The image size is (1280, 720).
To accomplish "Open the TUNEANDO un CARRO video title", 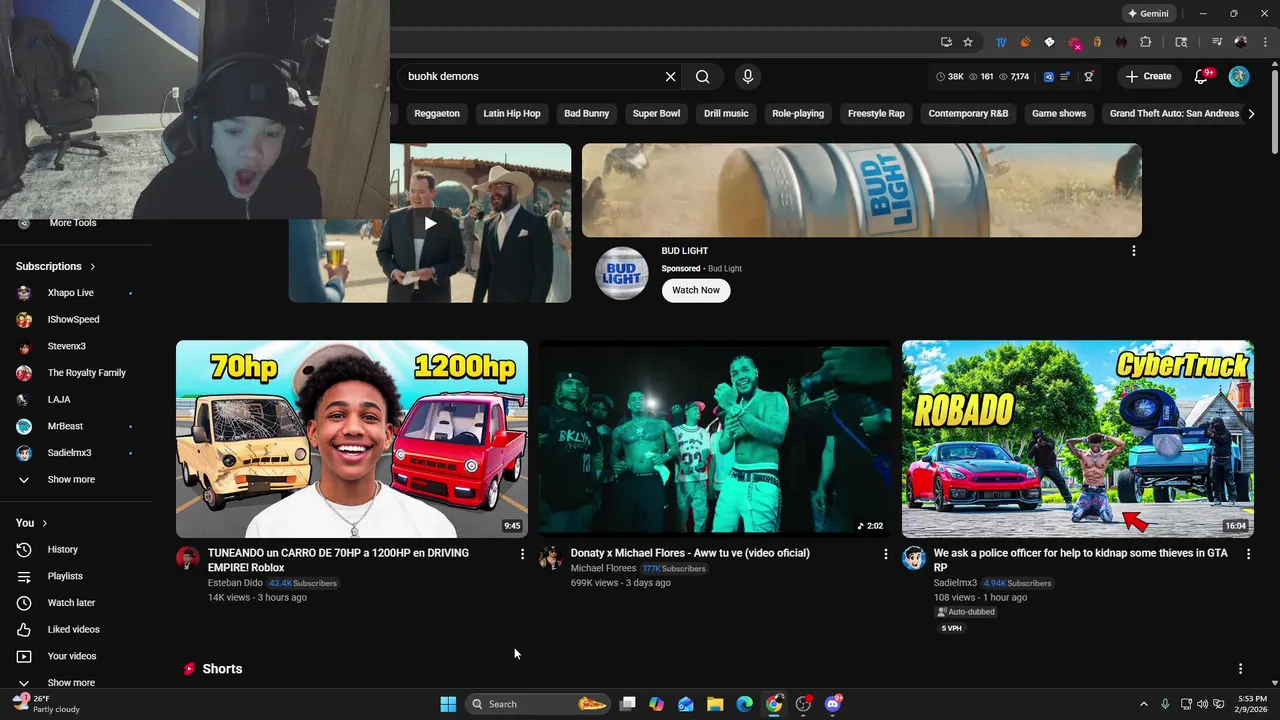I will click(338, 560).
